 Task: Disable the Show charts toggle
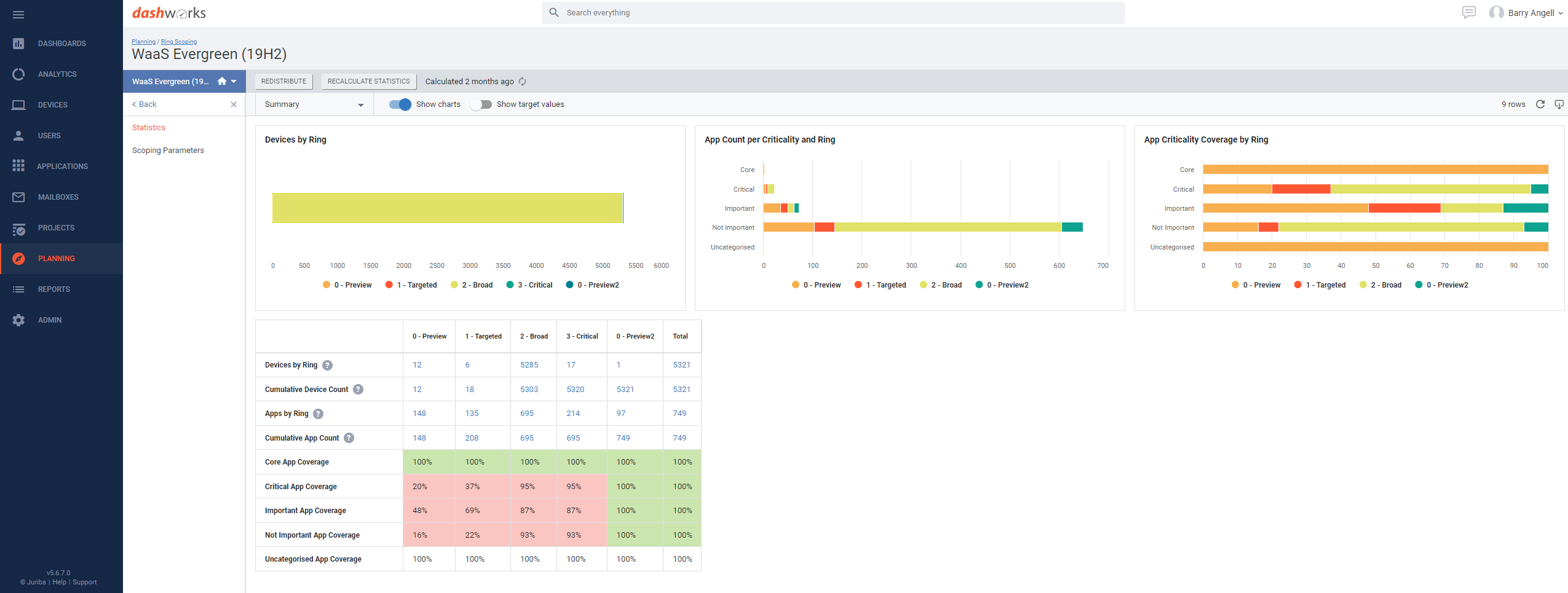[x=400, y=104]
